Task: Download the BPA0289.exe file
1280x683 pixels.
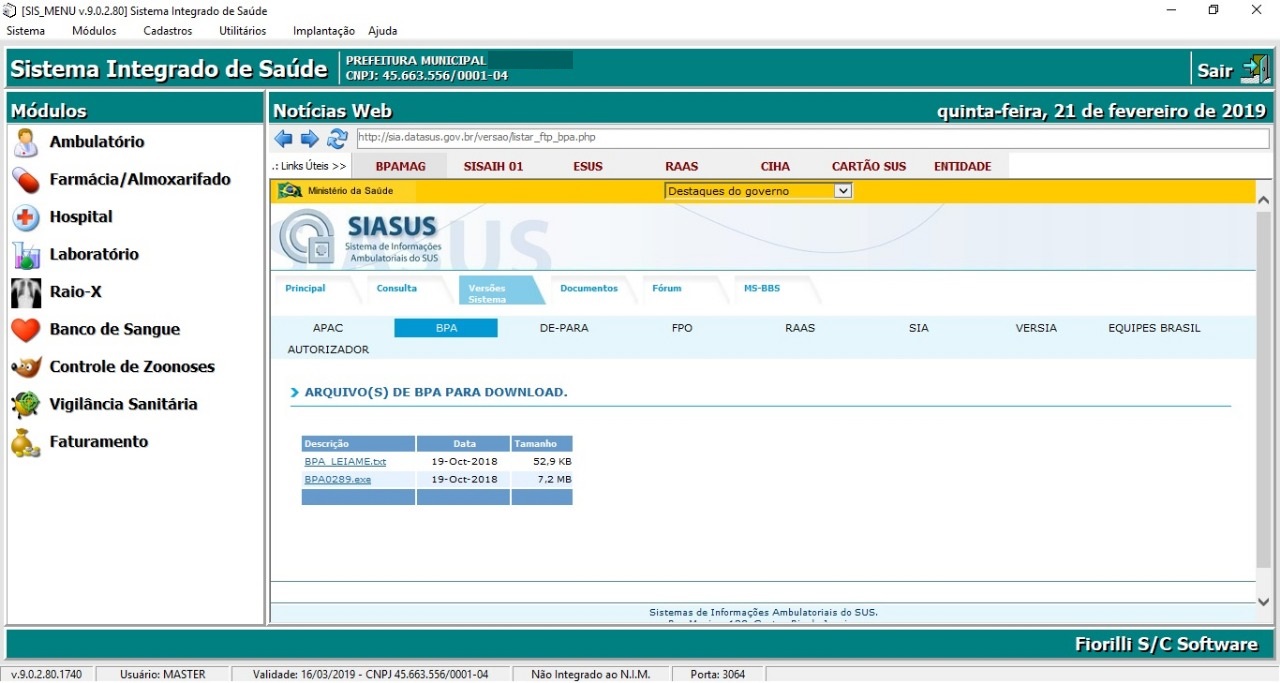Action: [338, 479]
